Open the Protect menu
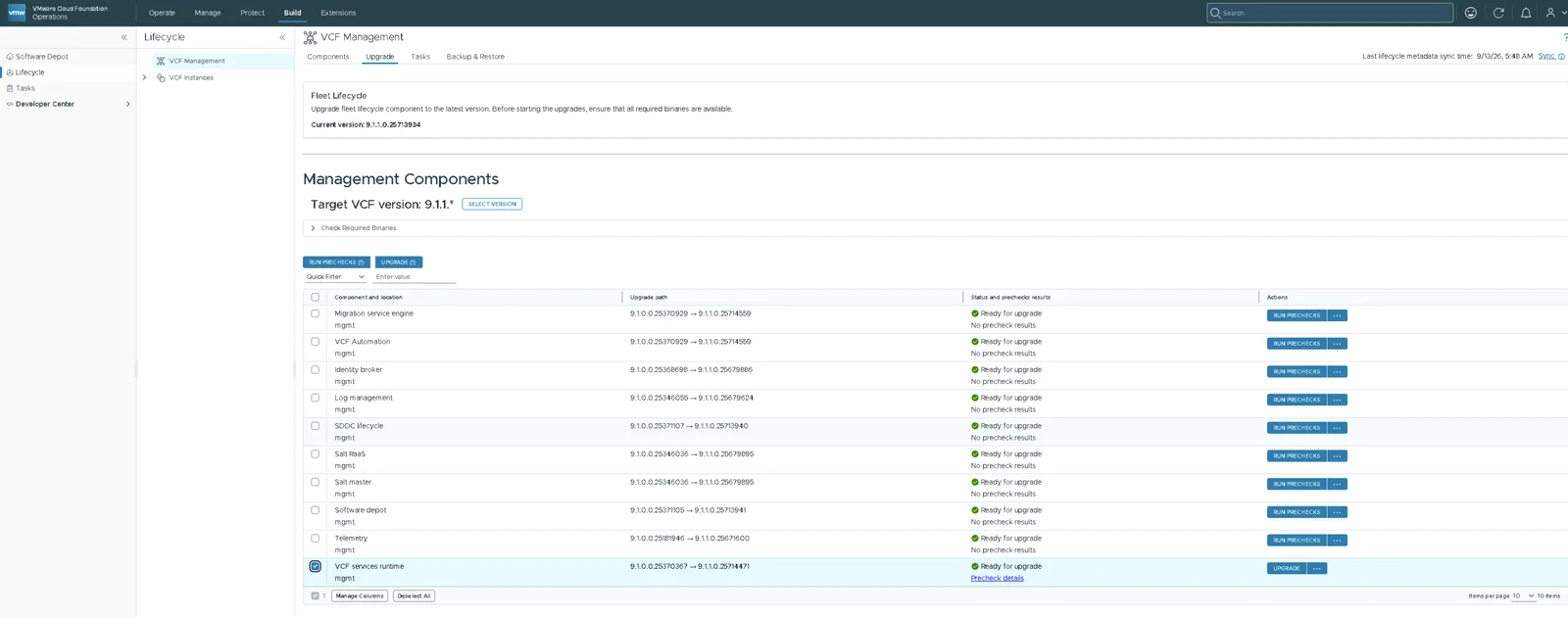 click(x=253, y=13)
